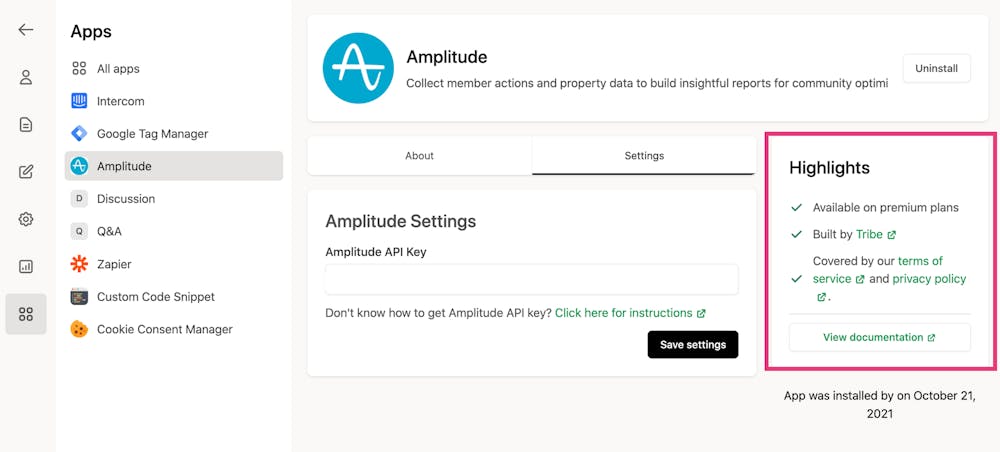Open the View documentation link
1000x452 pixels.
tap(879, 338)
